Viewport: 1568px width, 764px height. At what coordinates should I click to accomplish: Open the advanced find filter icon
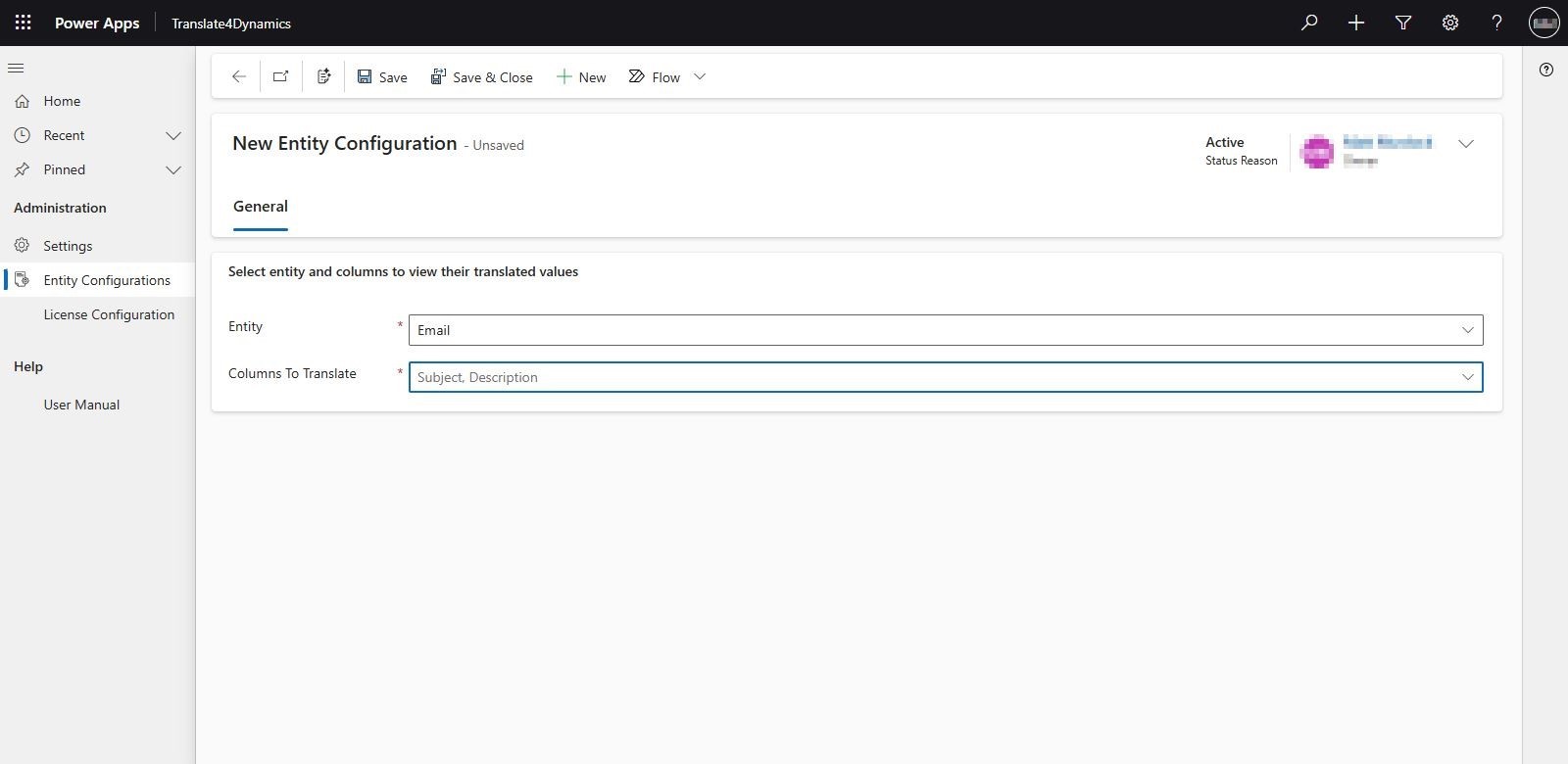[x=1403, y=23]
